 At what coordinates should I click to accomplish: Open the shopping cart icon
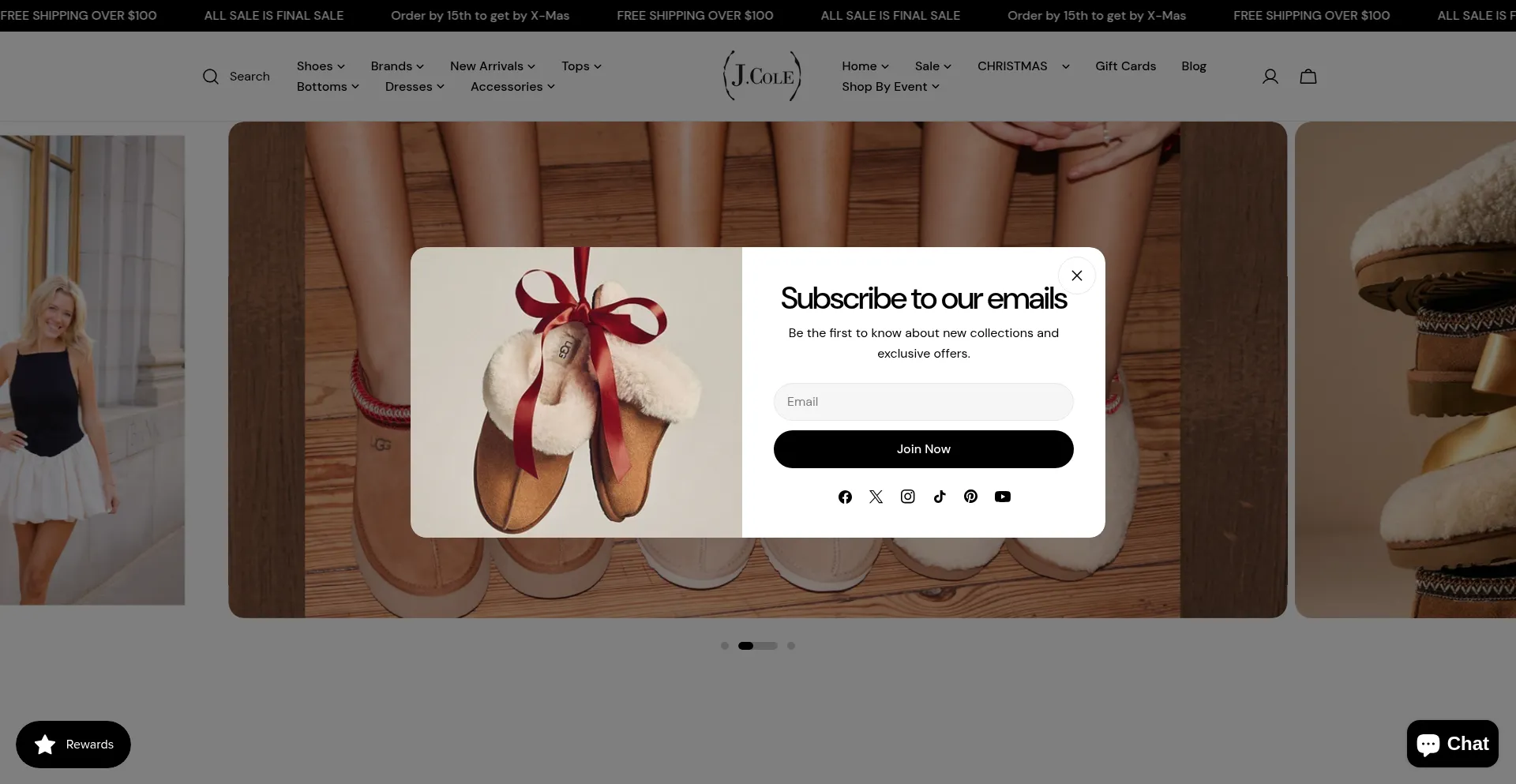(x=1308, y=76)
